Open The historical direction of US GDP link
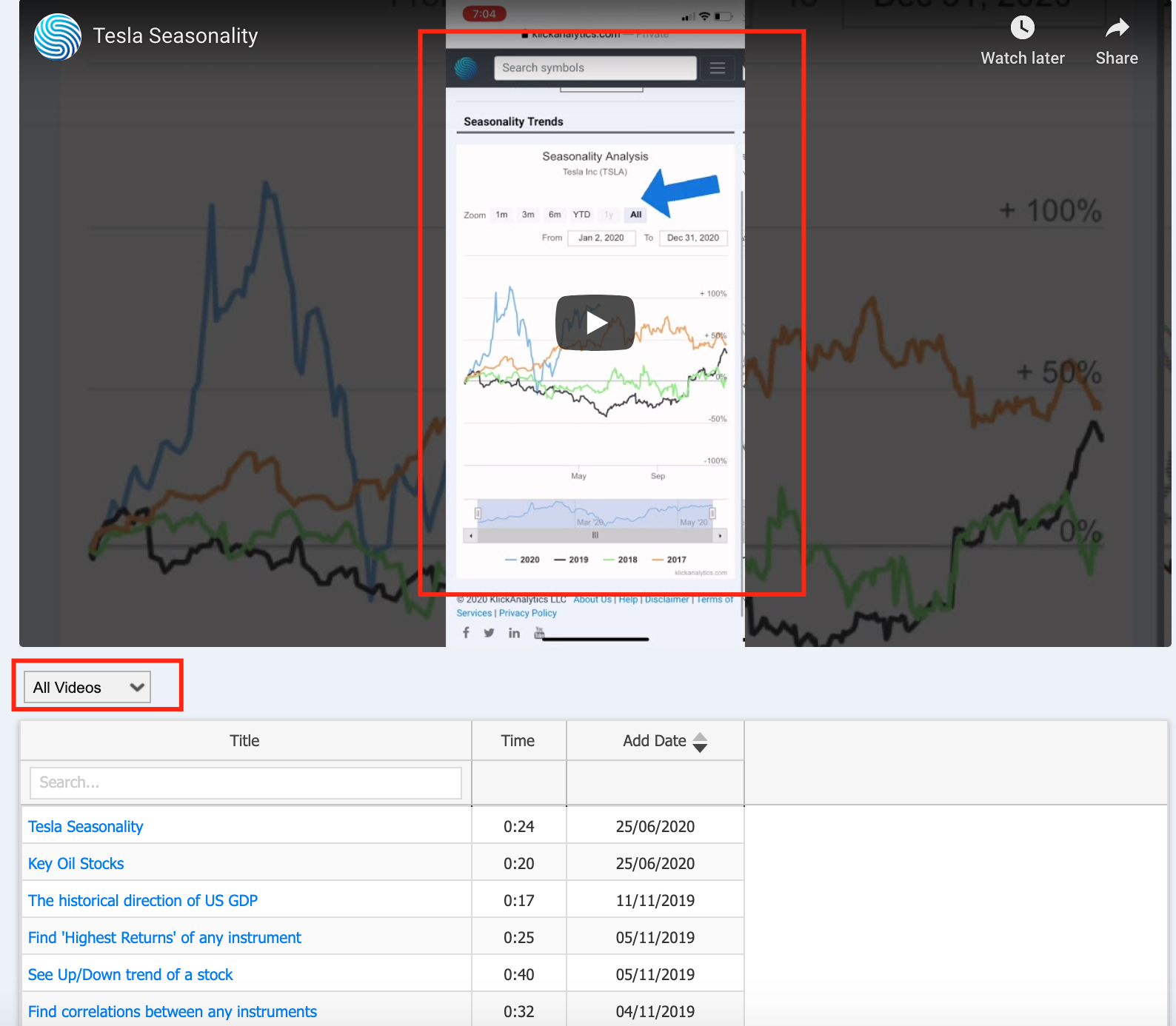The width and height of the screenshot is (1176, 1026). tap(143, 900)
